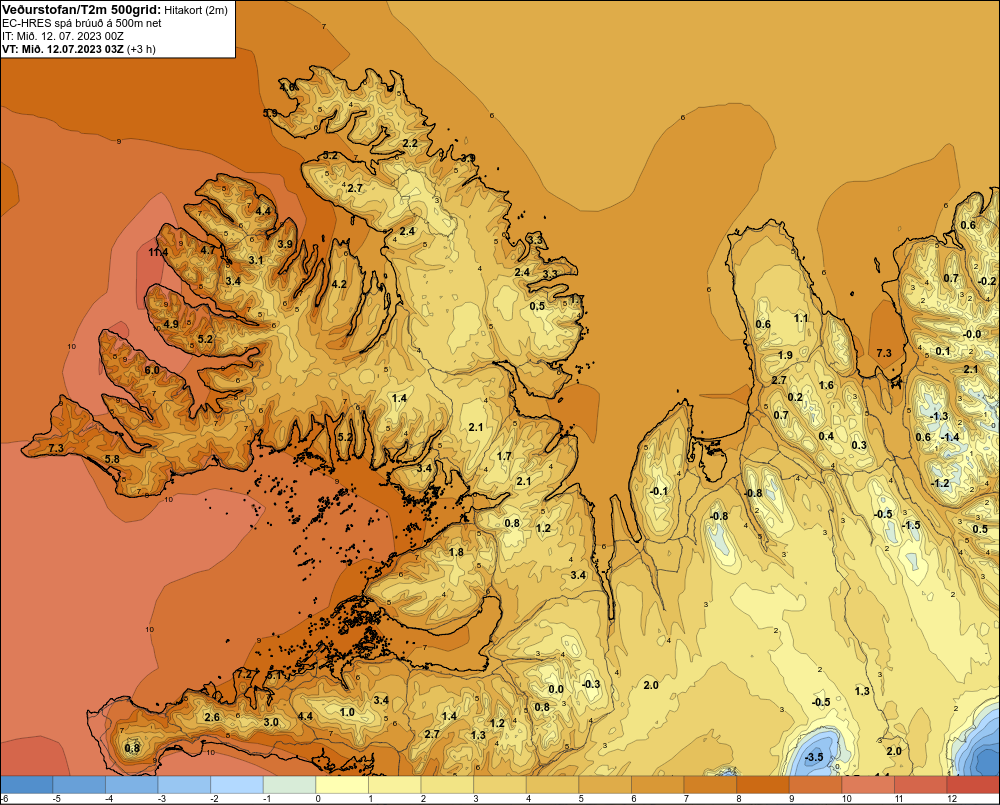Pick the legend color band between 7 and 8
This screenshot has height=805, width=1000.
pos(710,785)
